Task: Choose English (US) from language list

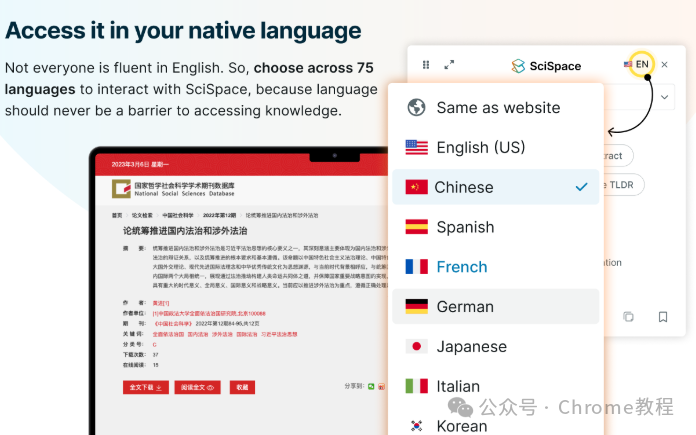Action: pos(496,147)
